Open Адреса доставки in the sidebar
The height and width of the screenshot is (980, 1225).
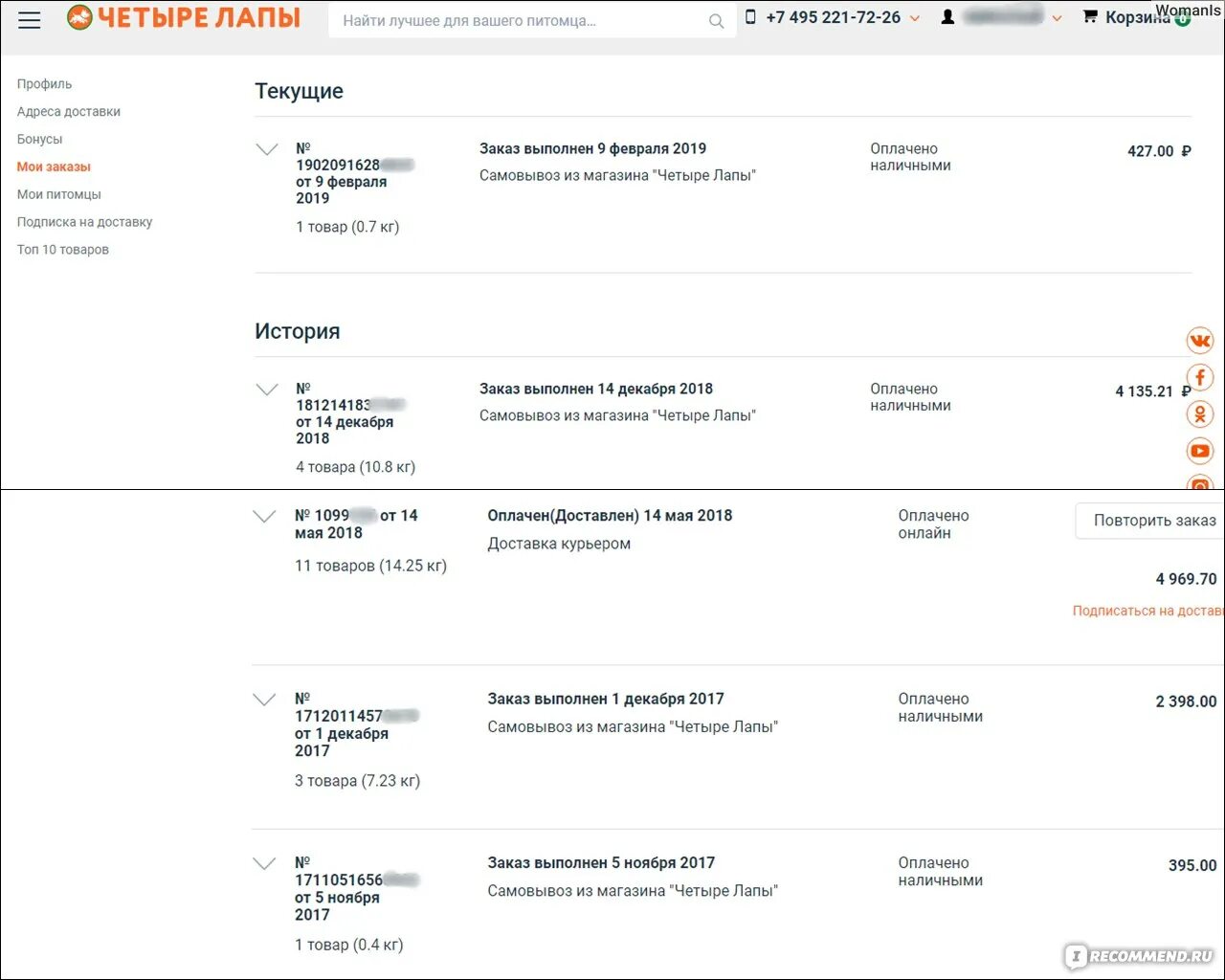coord(69,112)
